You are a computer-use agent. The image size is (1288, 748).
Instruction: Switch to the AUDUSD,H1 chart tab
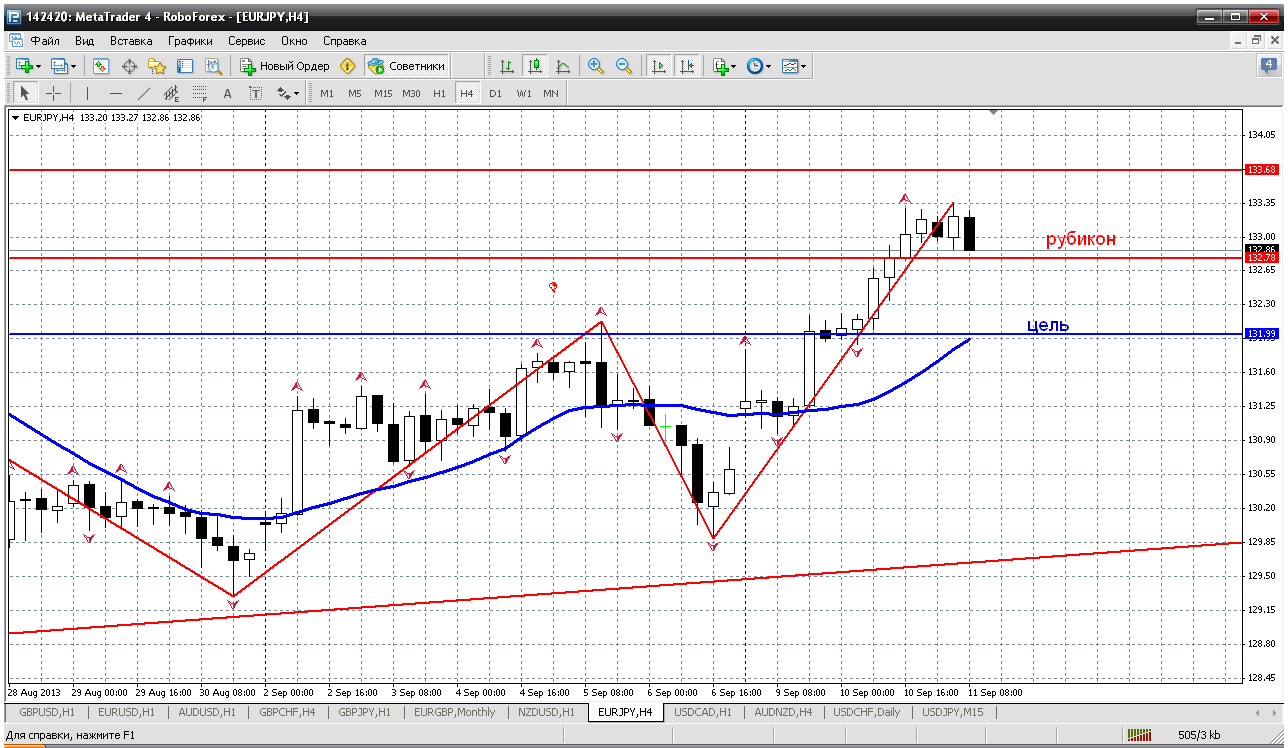207,712
